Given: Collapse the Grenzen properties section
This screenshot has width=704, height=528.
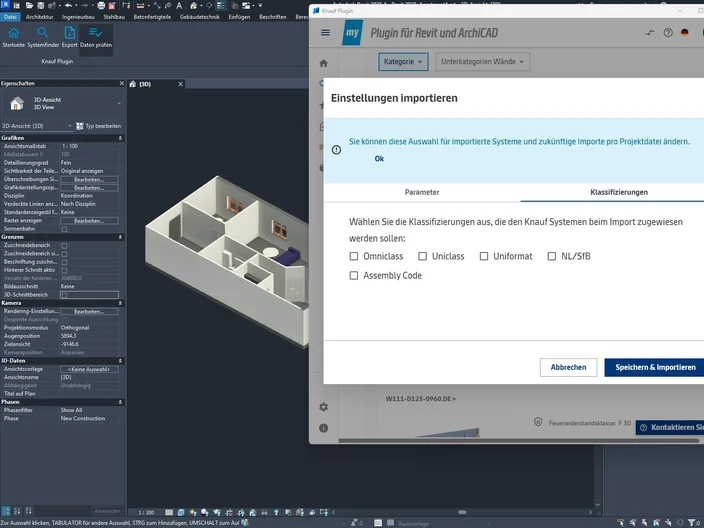Looking at the screenshot, I should coord(120,237).
